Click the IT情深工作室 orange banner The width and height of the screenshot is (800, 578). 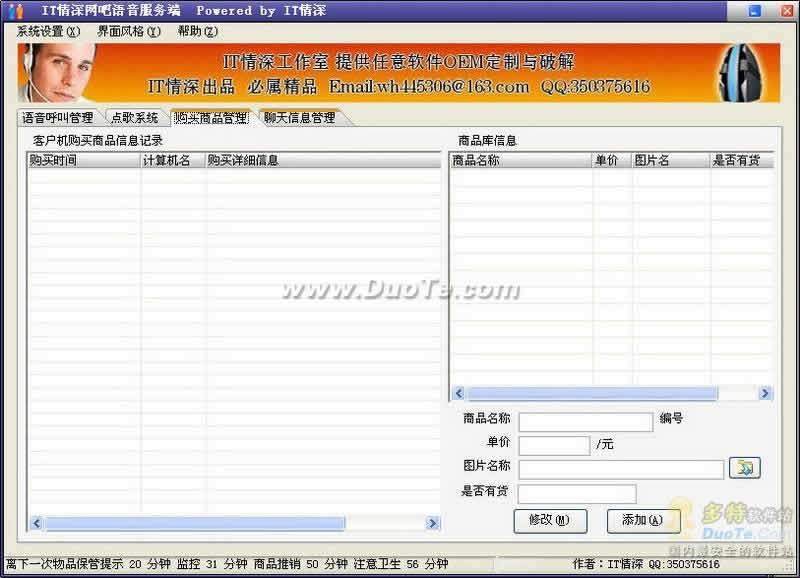tap(398, 73)
